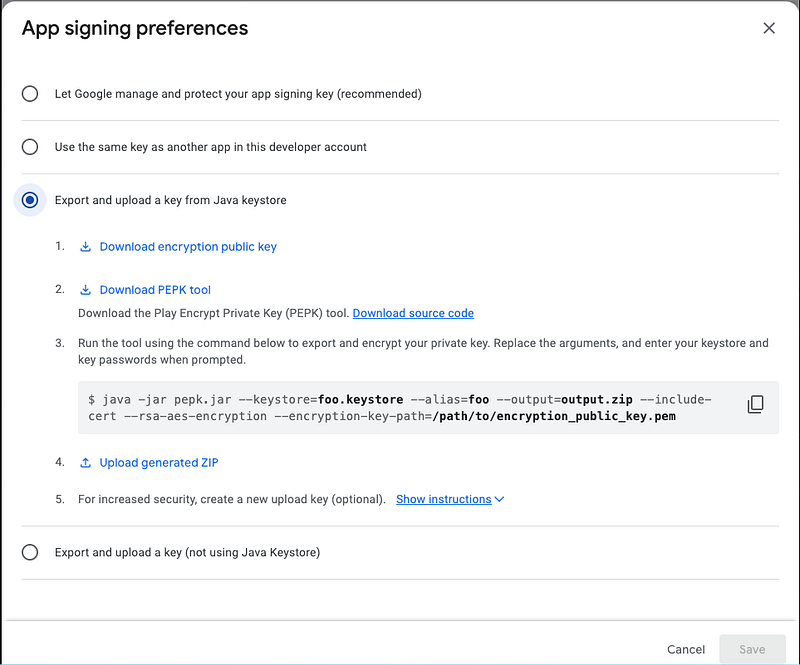The width and height of the screenshot is (800, 665).
Task: Click Download encryption public key link
Action: 188,247
